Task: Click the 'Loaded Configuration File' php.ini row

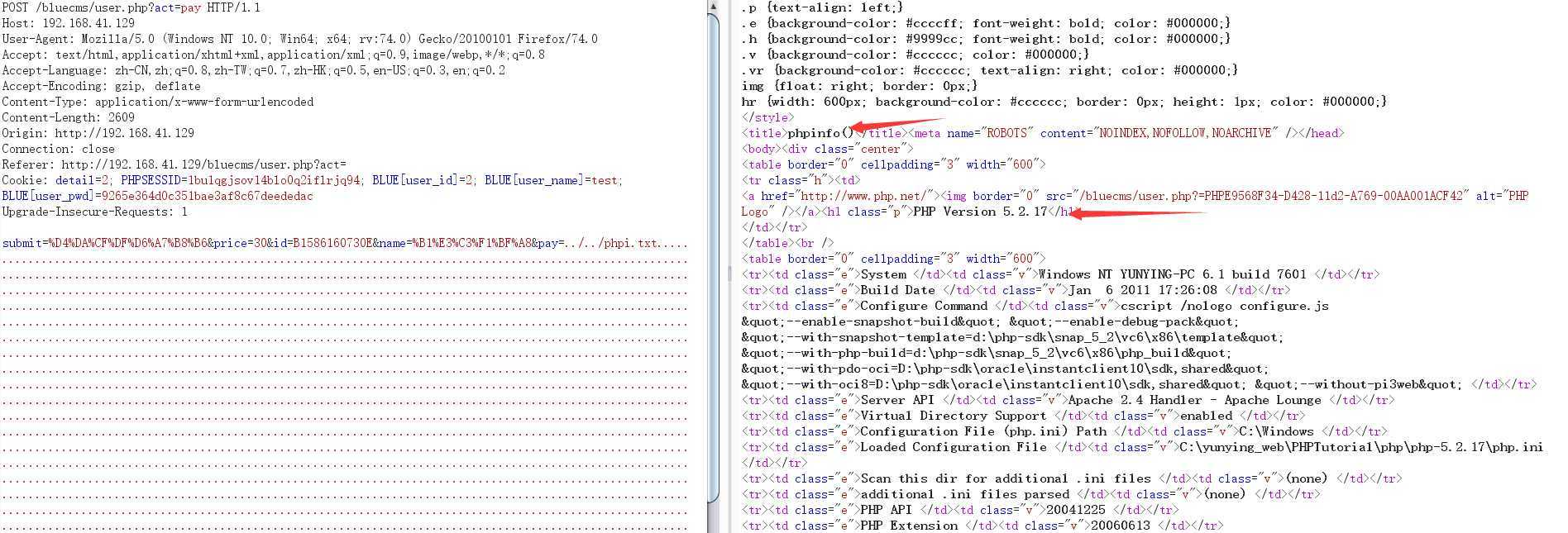Action: tap(1142, 447)
